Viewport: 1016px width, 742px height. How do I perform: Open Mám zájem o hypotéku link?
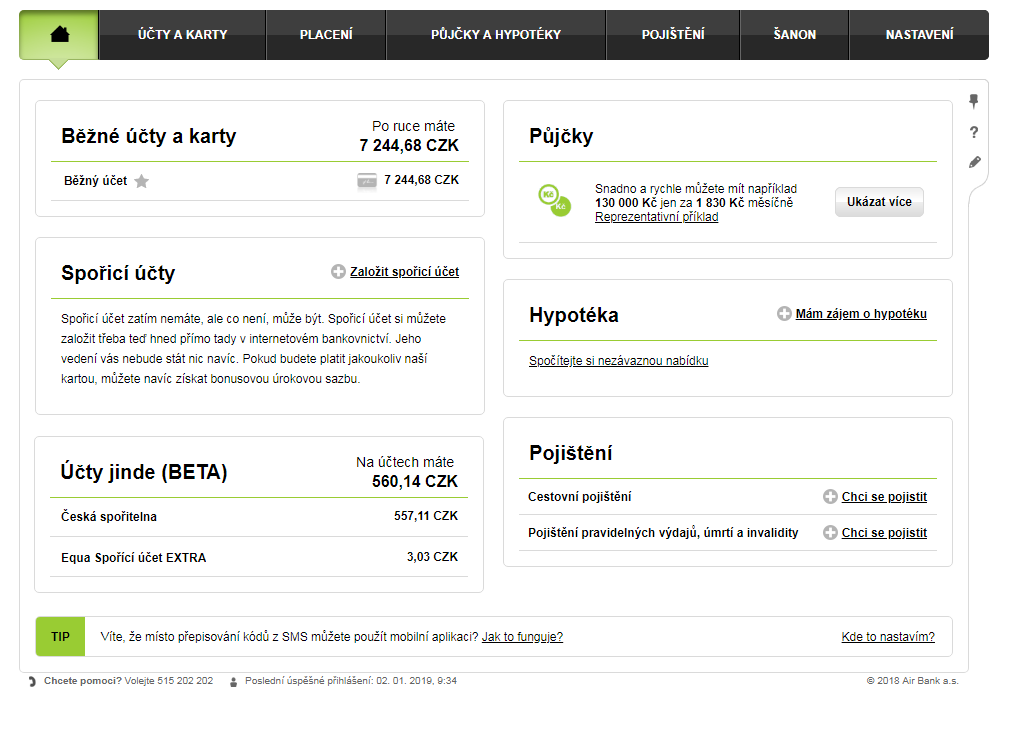tap(861, 314)
